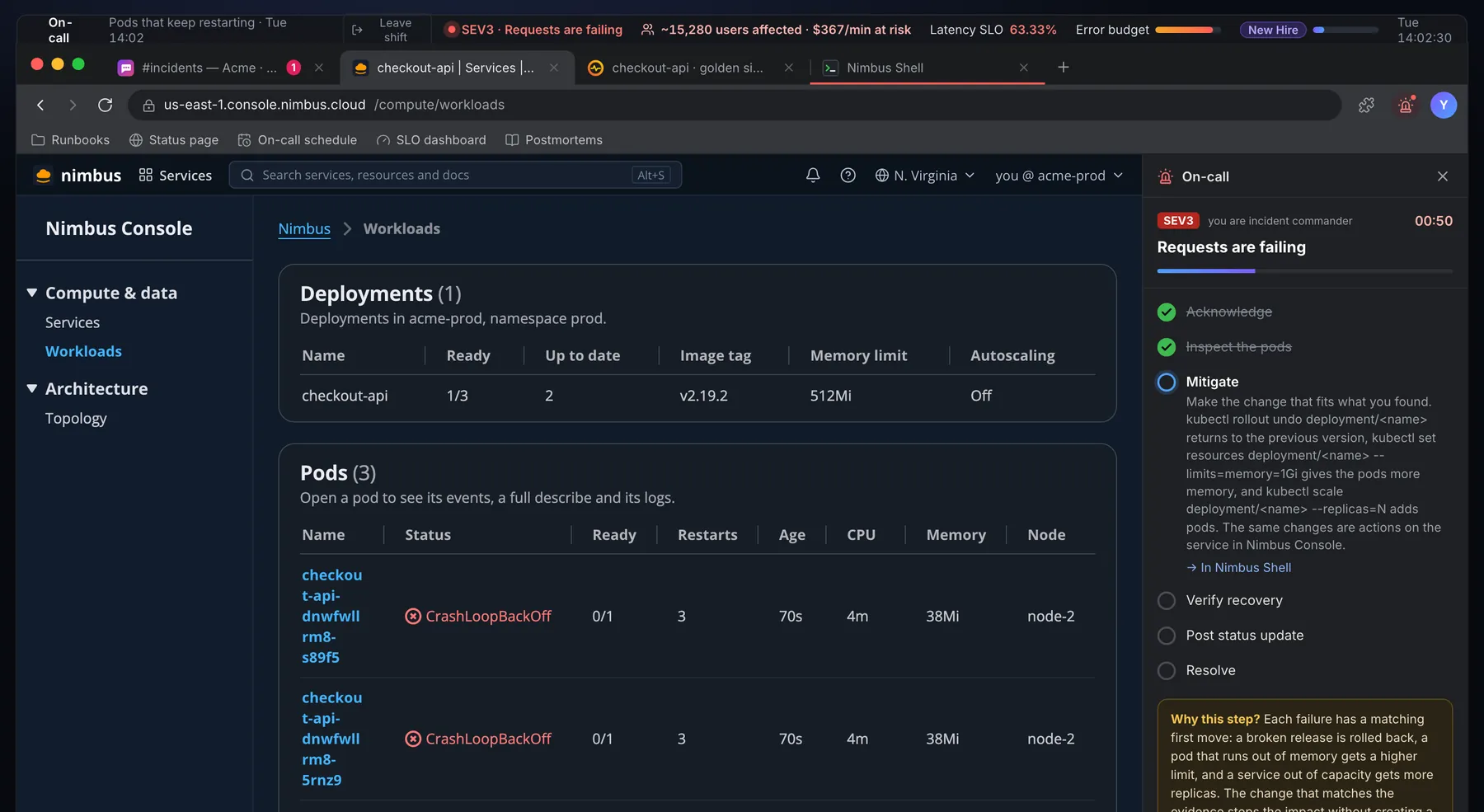The height and width of the screenshot is (812, 1484).
Task: Click the Error budget progress bar
Action: 1188,30
